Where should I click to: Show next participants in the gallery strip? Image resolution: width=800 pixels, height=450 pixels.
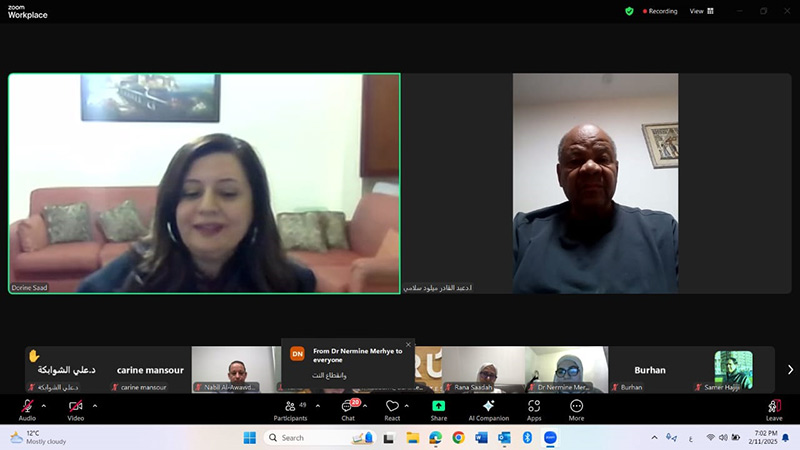(x=789, y=369)
